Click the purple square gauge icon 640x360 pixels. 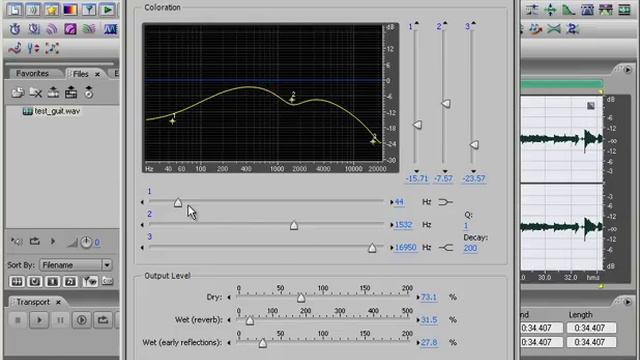click(70, 29)
